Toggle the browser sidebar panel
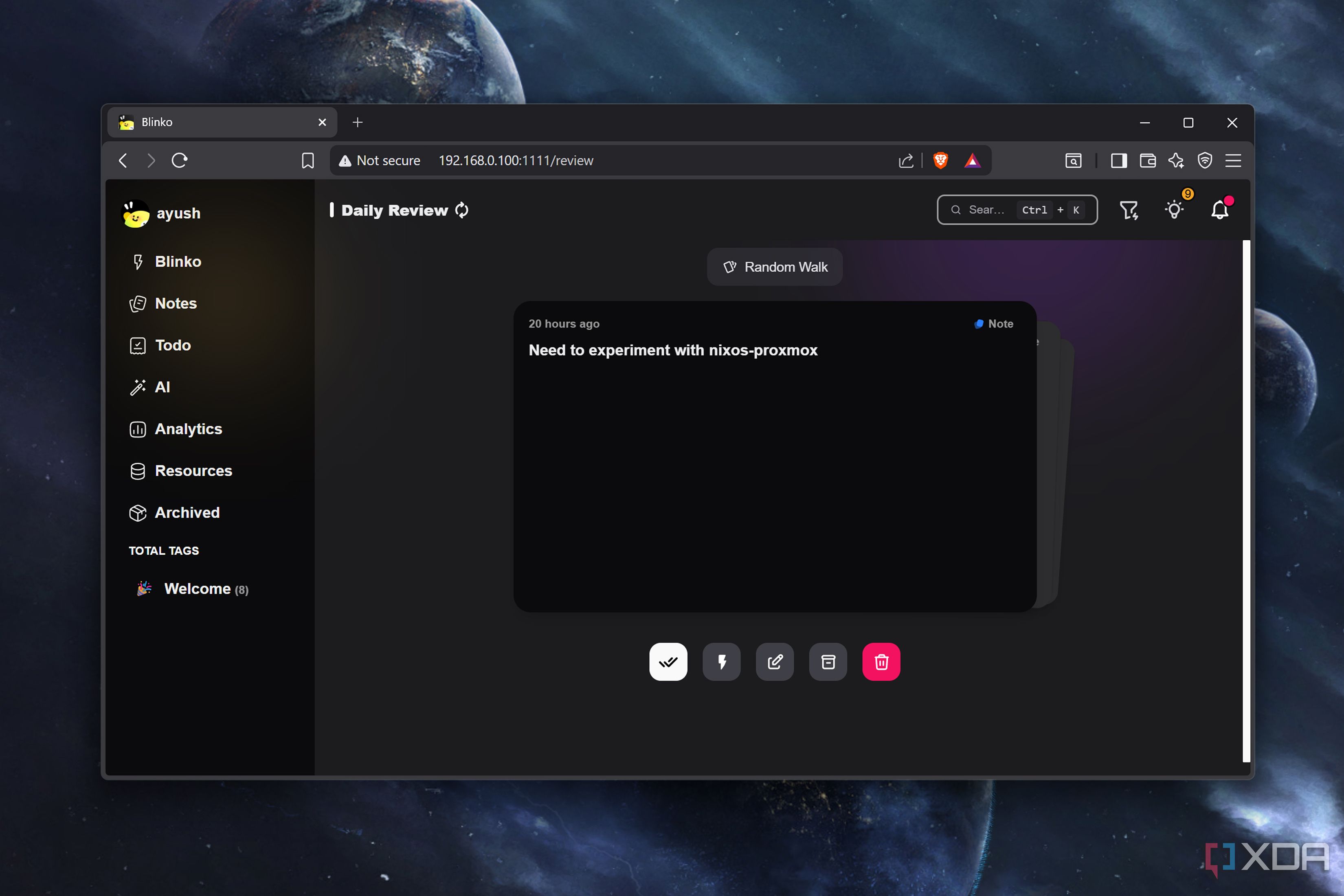Viewport: 1344px width, 896px height. 1119,160
